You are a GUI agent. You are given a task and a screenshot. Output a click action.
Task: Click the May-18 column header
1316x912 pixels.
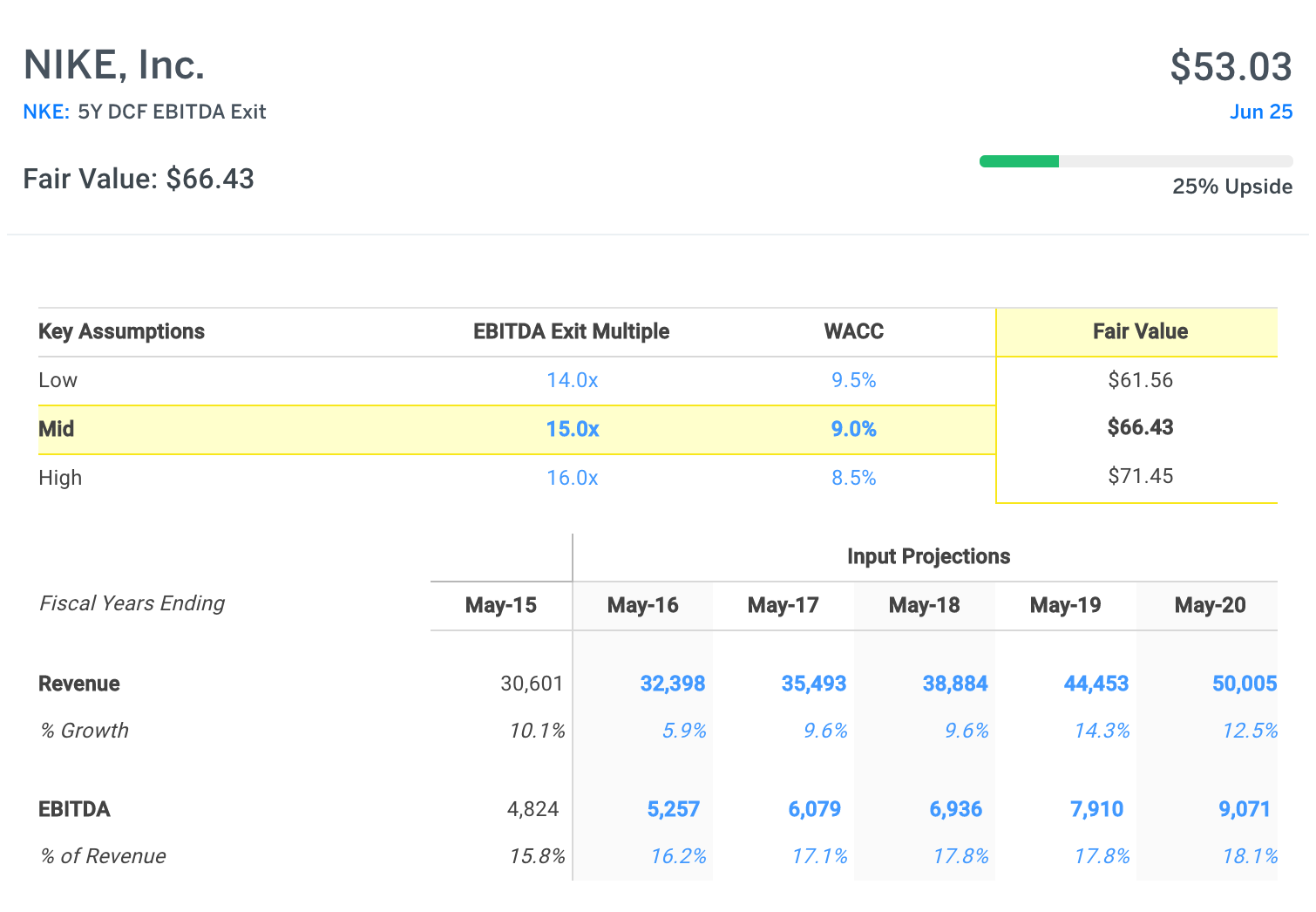pos(924,605)
